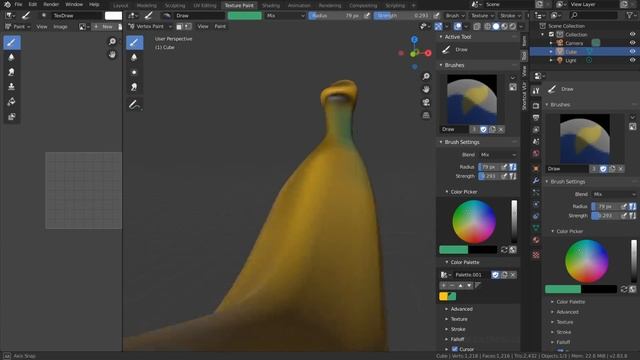Click the 3D viewport pan hand gizmo
Viewport: 640px width, 360px height.
click(x=426, y=89)
